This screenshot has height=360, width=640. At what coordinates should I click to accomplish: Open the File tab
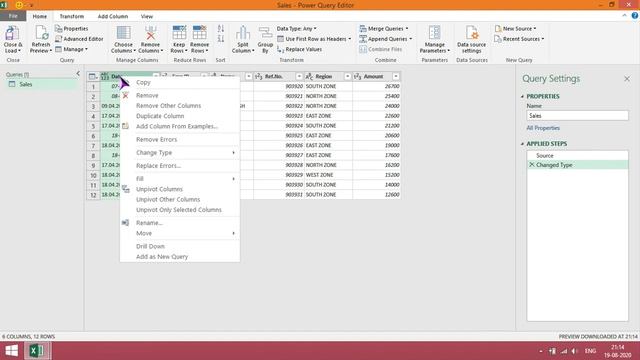tap(13, 16)
